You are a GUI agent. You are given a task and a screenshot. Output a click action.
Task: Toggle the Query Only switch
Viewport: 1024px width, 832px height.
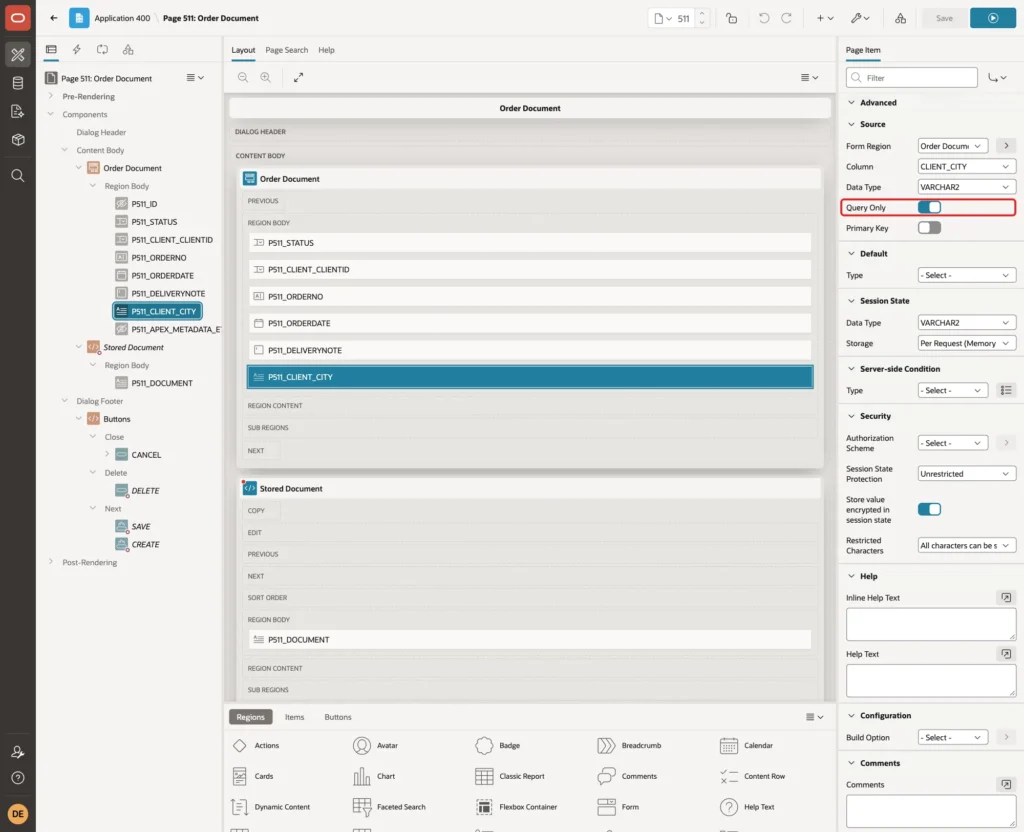coord(929,207)
